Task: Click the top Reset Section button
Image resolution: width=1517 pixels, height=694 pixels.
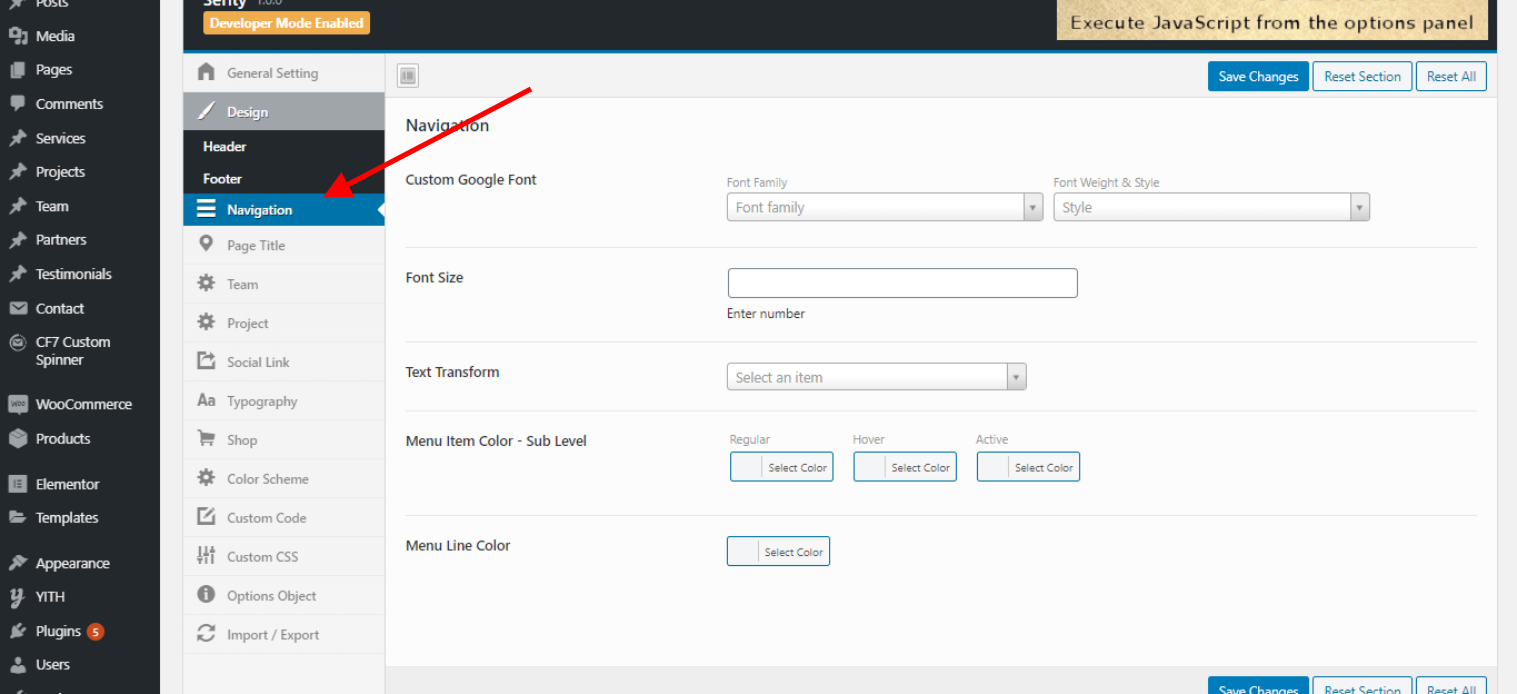Action: (x=1362, y=77)
